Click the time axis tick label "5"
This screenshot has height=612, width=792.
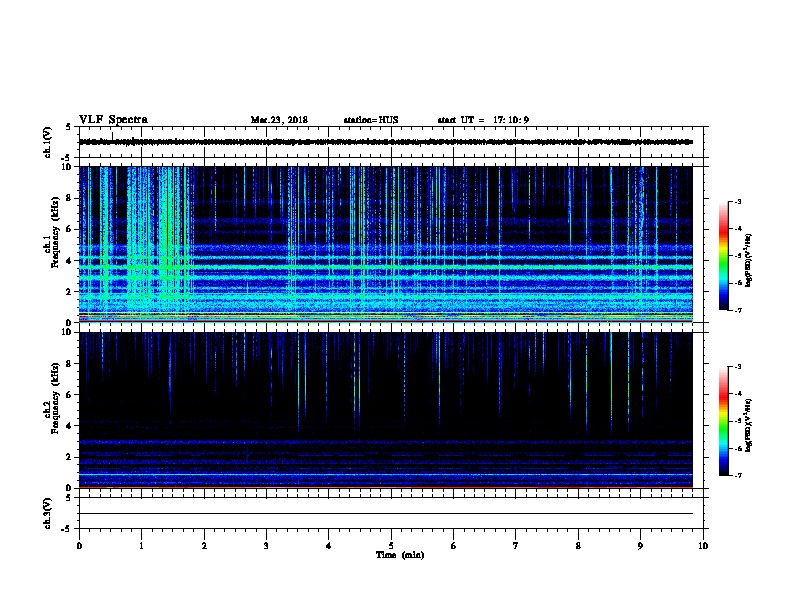click(x=391, y=546)
